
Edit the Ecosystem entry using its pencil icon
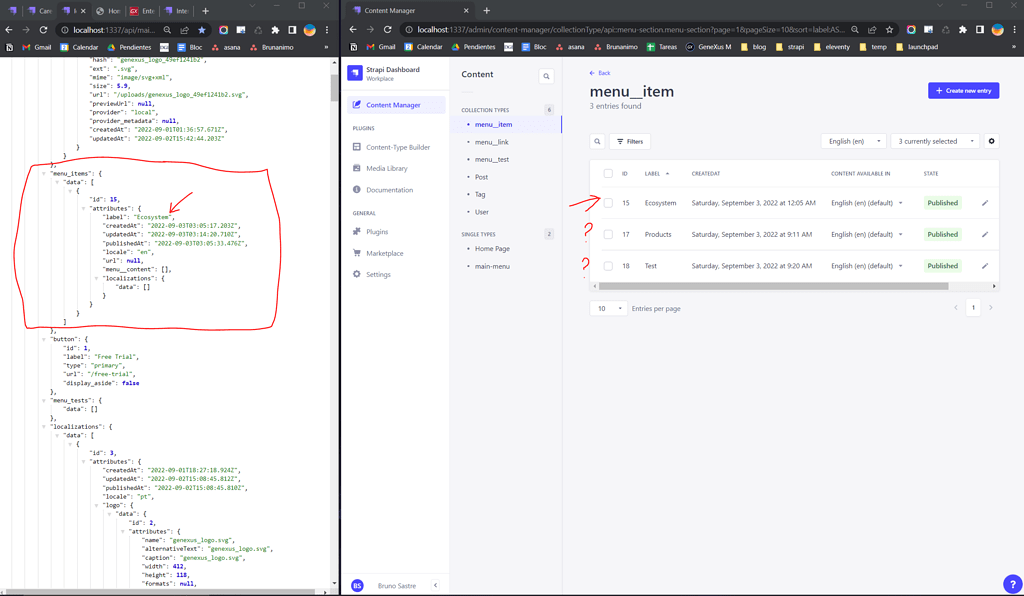(x=984, y=202)
